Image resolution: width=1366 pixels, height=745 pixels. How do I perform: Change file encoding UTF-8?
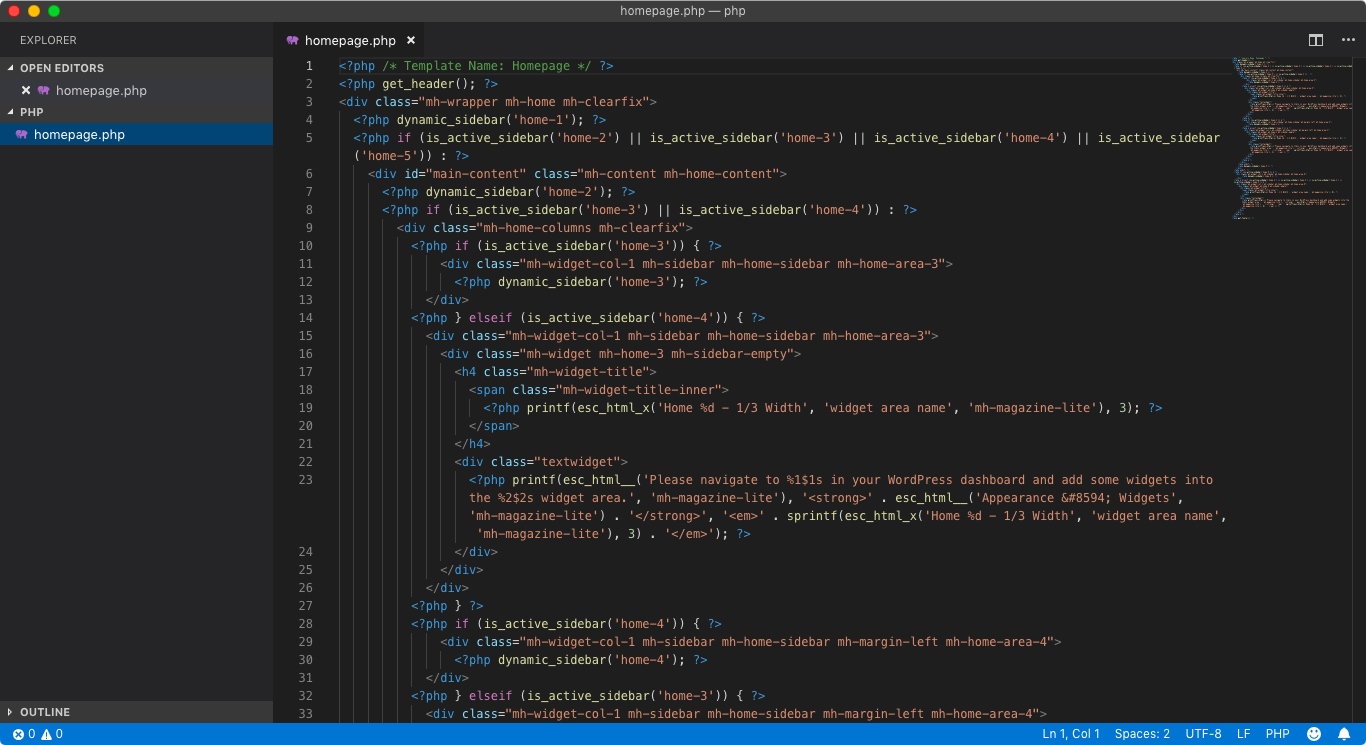click(x=1203, y=734)
